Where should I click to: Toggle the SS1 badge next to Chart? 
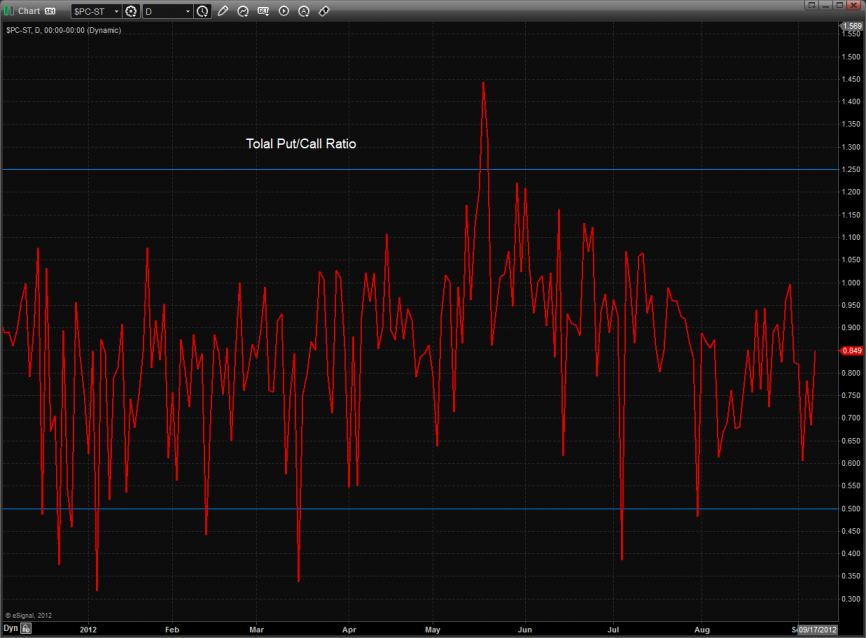click(50, 11)
